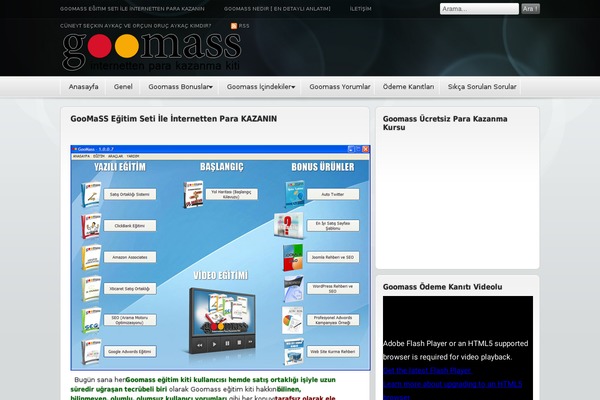The image size is (600, 400).
Task: Click the Xticaret Satış Ortaklığı button
Action: pos(130,289)
